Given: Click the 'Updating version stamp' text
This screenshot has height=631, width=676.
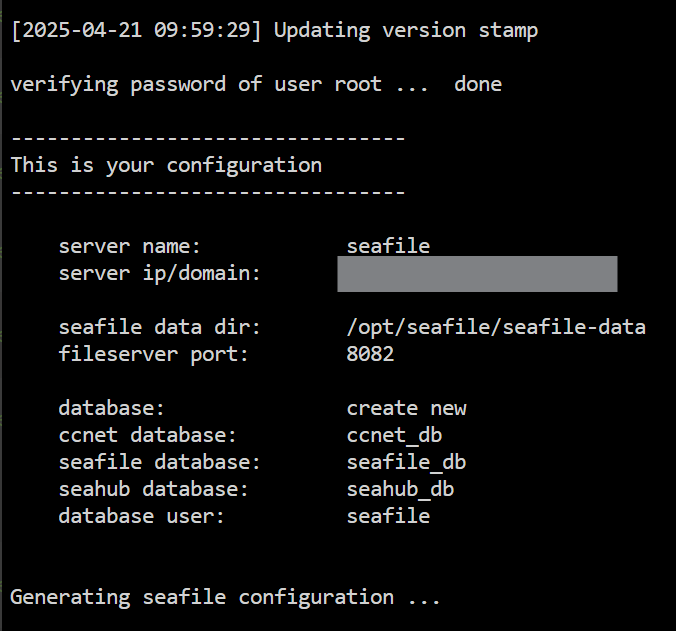Looking at the screenshot, I should 406,31.
